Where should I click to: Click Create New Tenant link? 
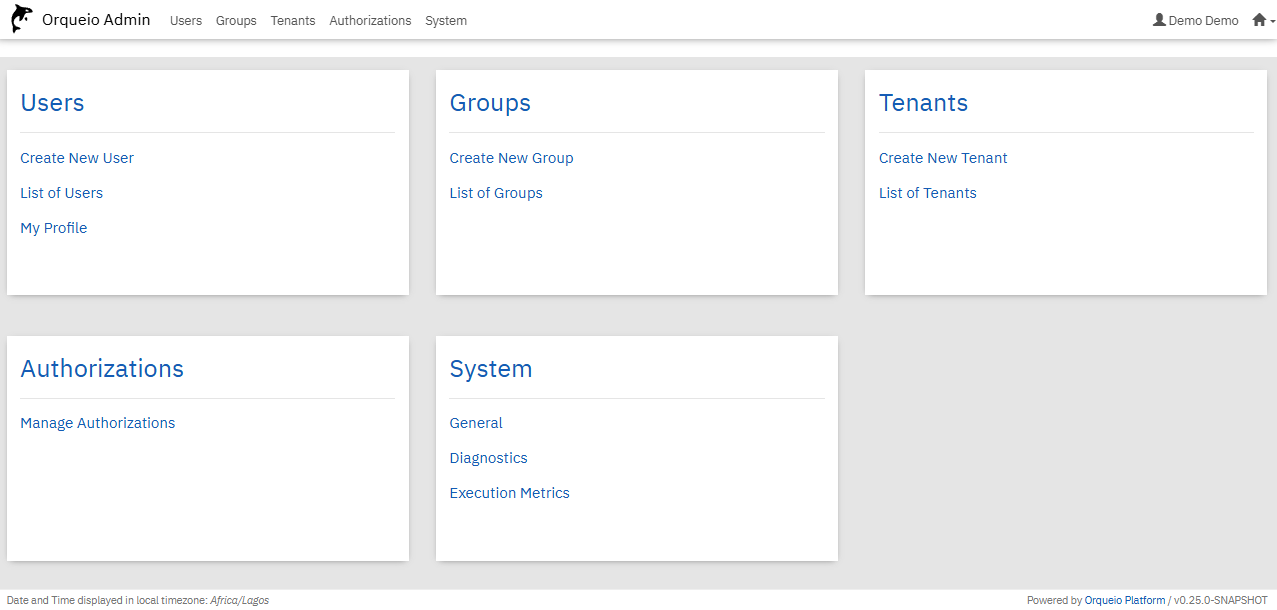pos(943,158)
